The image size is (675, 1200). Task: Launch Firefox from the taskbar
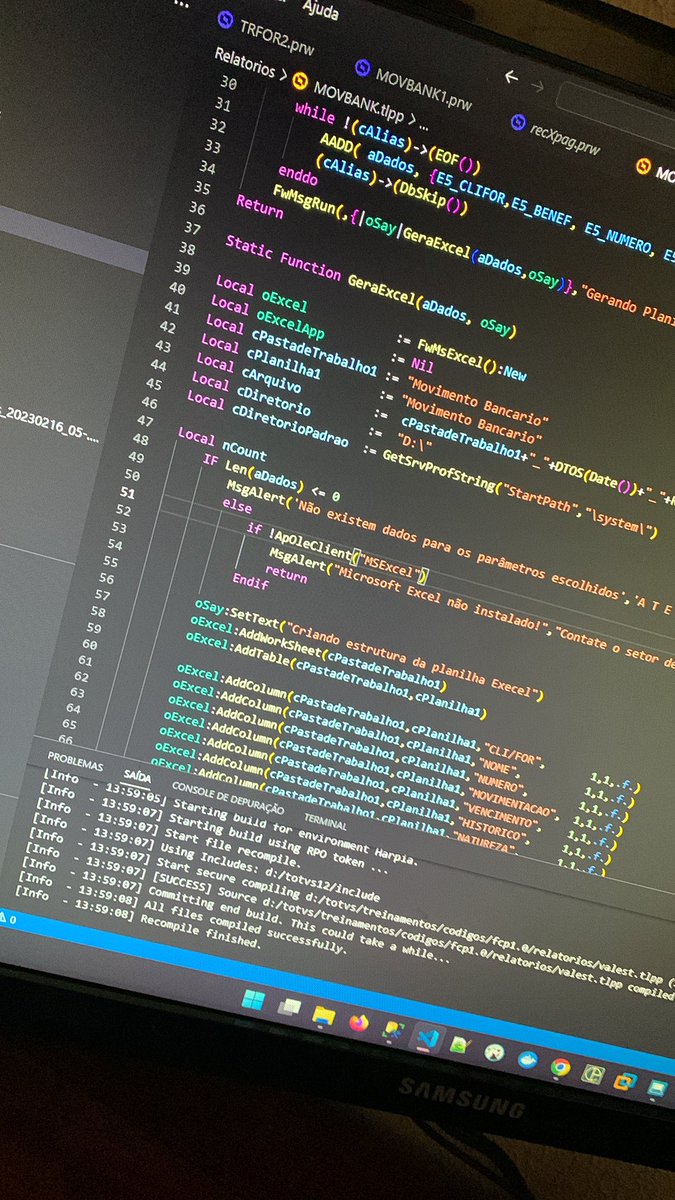(x=359, y=1023)
